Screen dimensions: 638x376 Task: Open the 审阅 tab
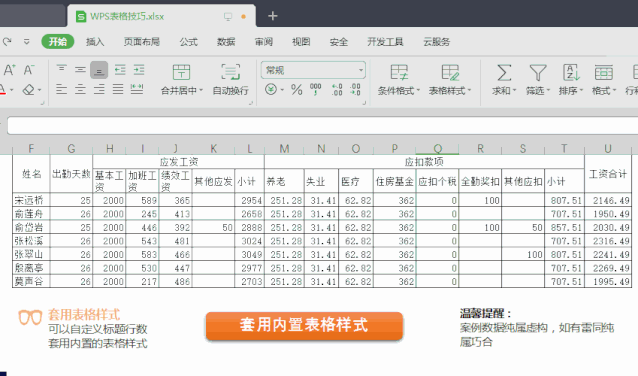(x=264, y=42)
